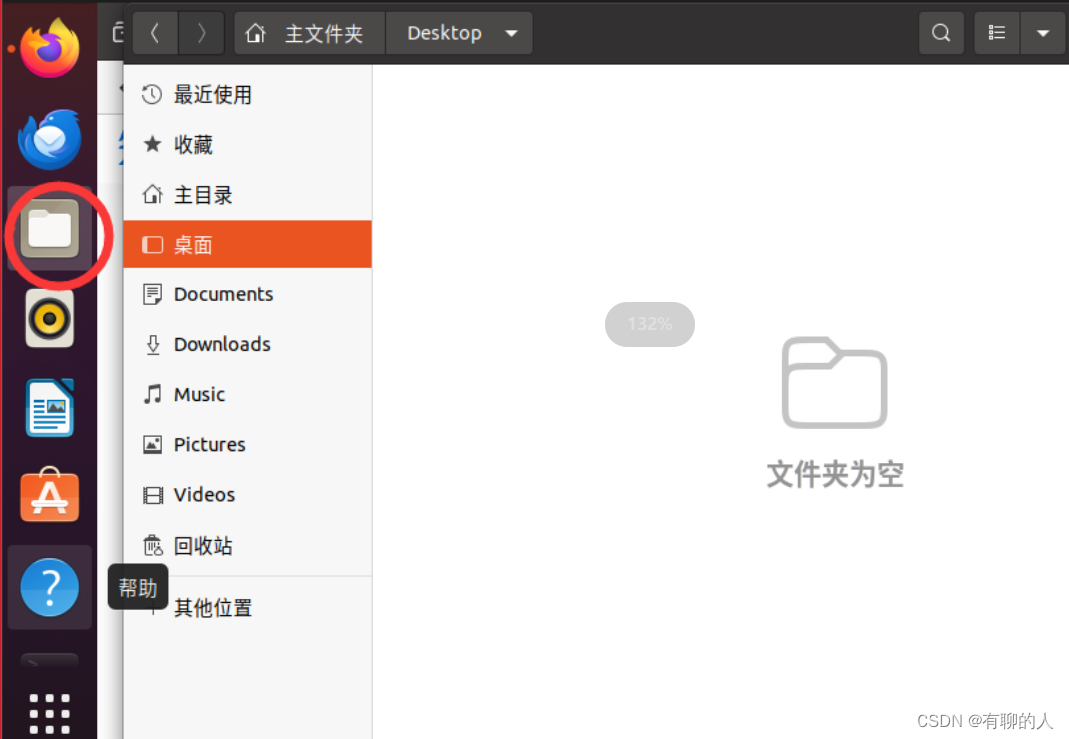Open Documents folder in sidebar
1069x739 pixels.
pos(247,295)
